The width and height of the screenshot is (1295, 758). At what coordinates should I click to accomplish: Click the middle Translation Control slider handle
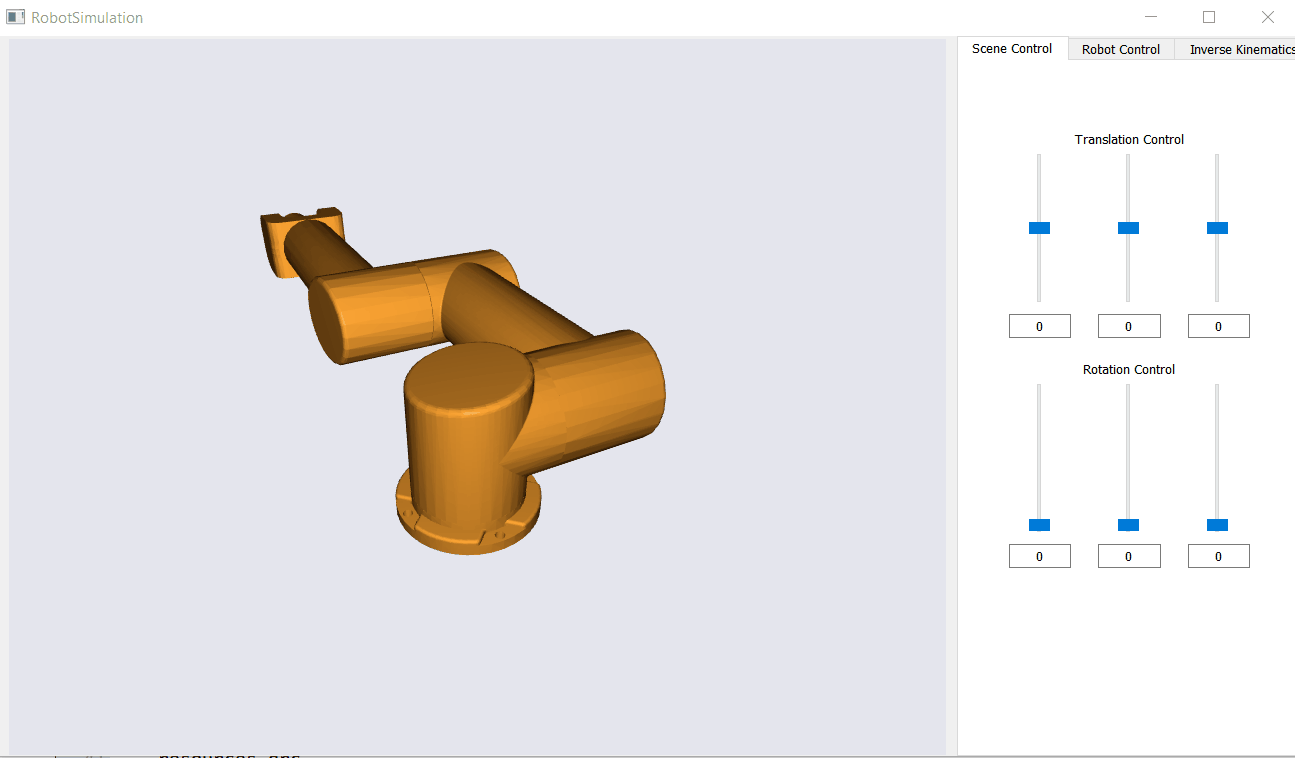tap(1128, 228)
